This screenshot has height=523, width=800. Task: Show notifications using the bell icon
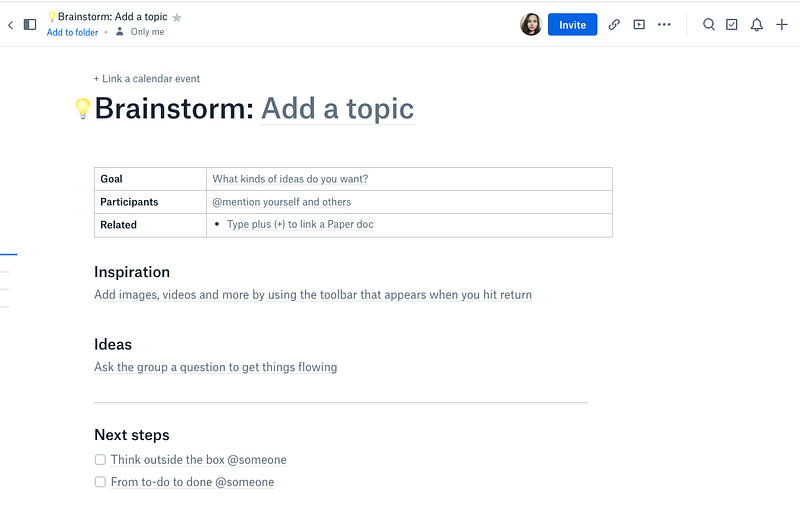(x=757, y=24)
